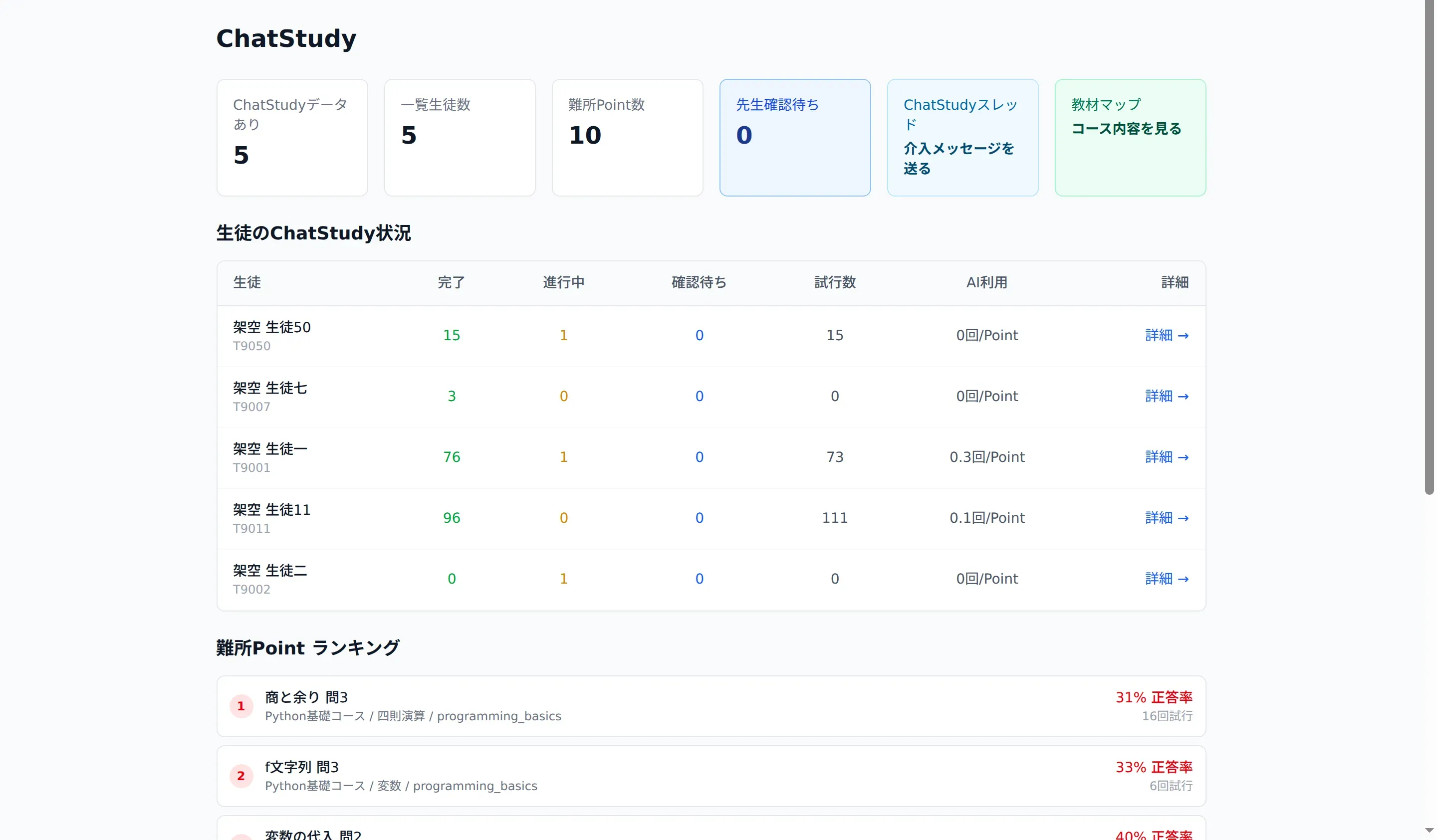Click student name 架空 生徒二
The image size is (1437, 840).
tap(270, 571)
